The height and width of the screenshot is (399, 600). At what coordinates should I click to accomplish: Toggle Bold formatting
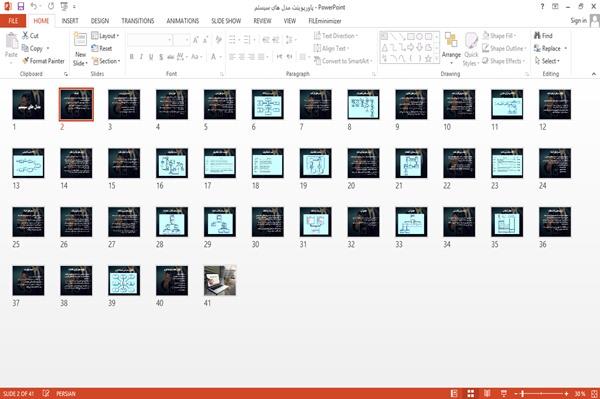pos(132,57)
